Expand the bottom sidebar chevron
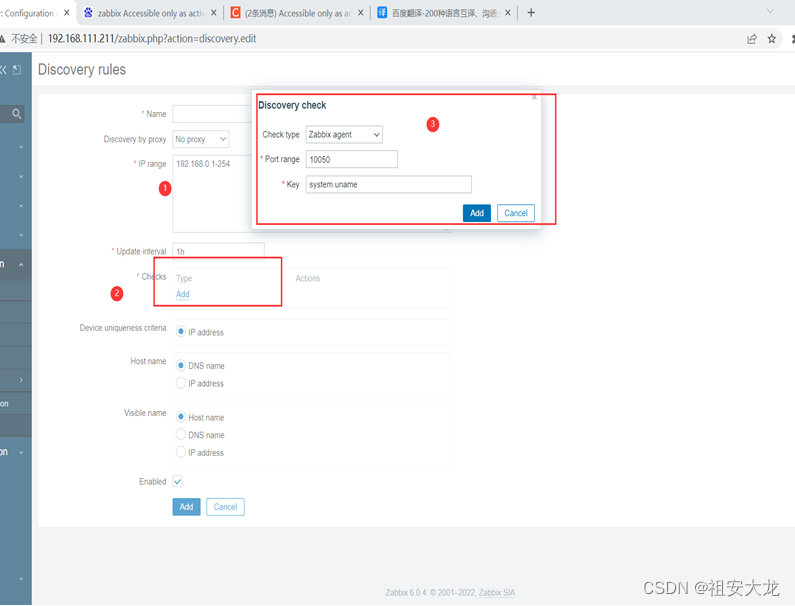The height and width of the screenshot is (606, 795). (x=21, y=579)
